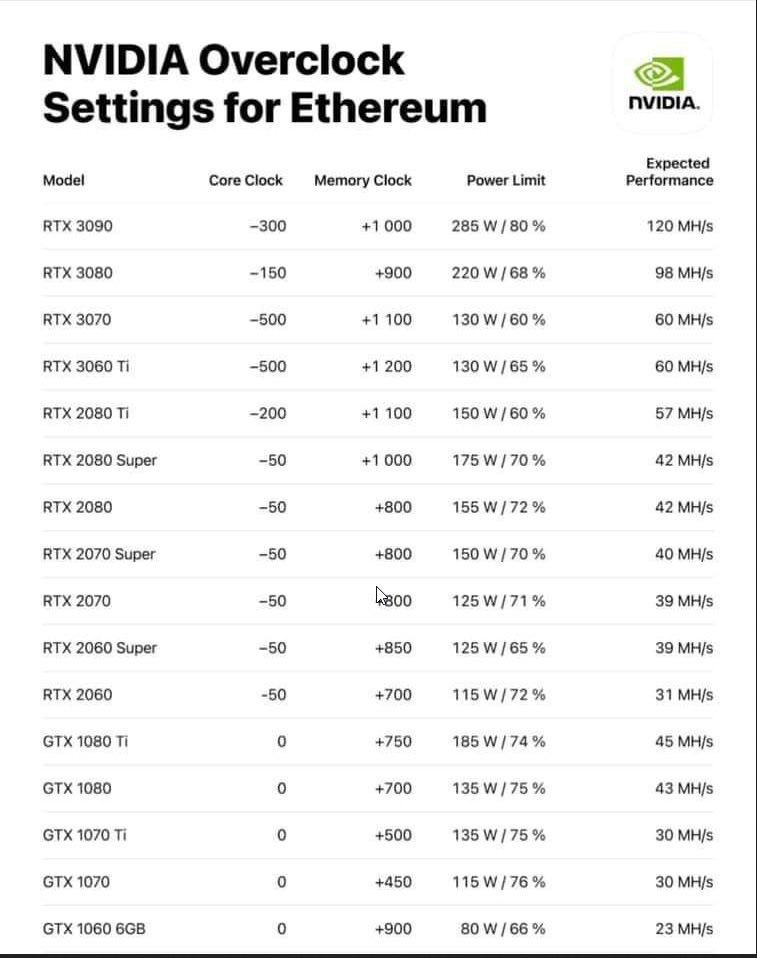The height and width of the screenshot is (958, 757).
Task: Click the RTX 3080 row label
Action: click(x=78, y=272)
